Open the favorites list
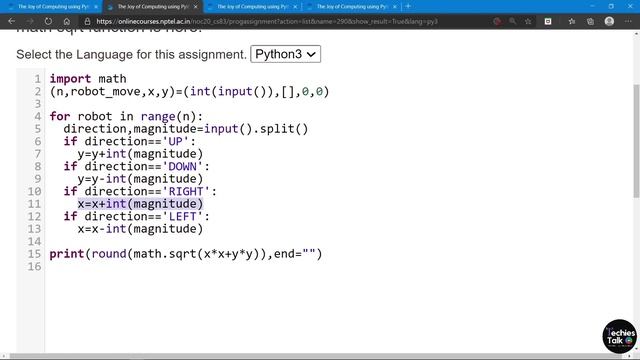640x360 pixels. [x=571, y=21]
